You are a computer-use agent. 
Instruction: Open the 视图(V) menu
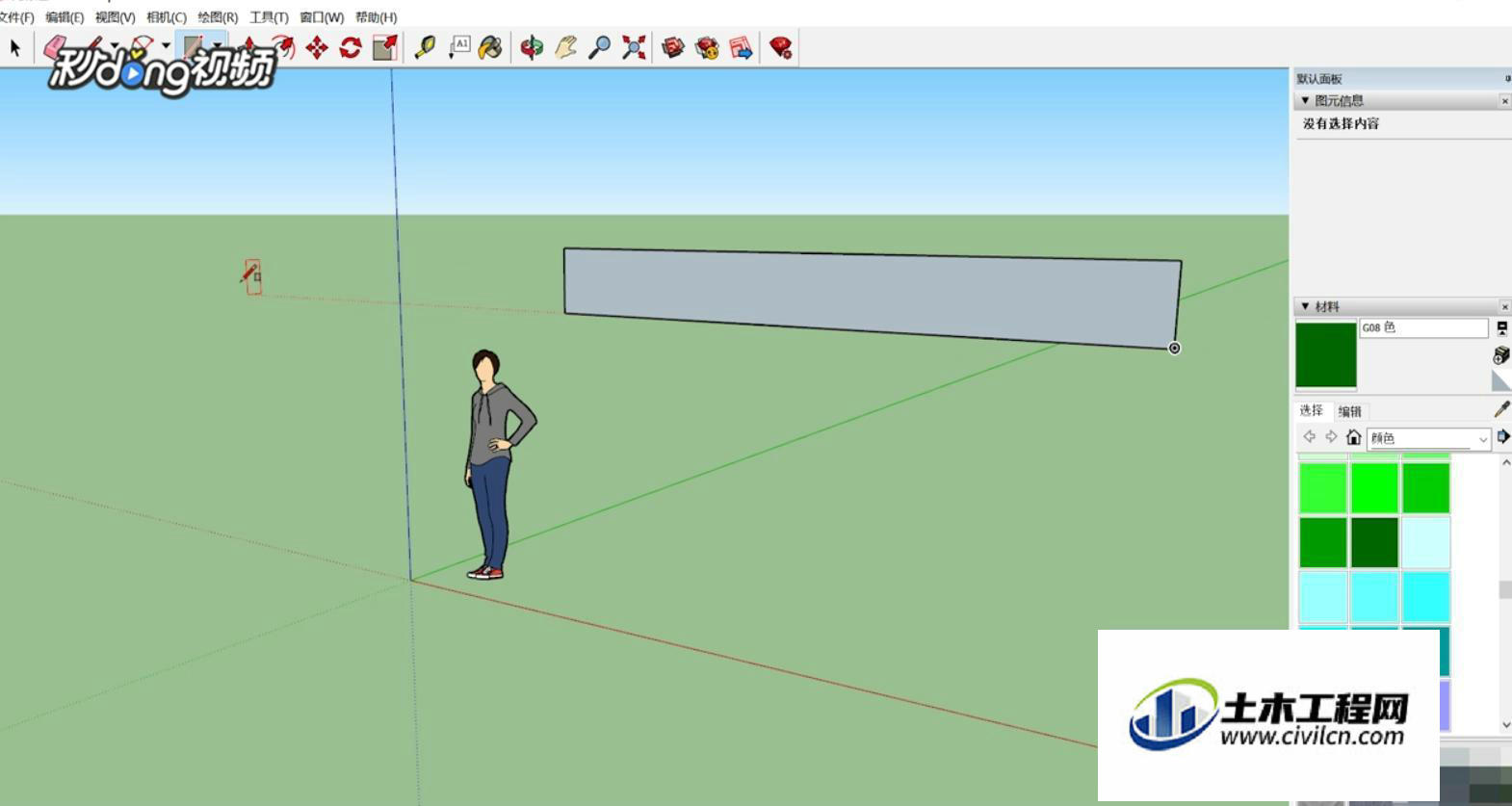[x=115, y=17]
